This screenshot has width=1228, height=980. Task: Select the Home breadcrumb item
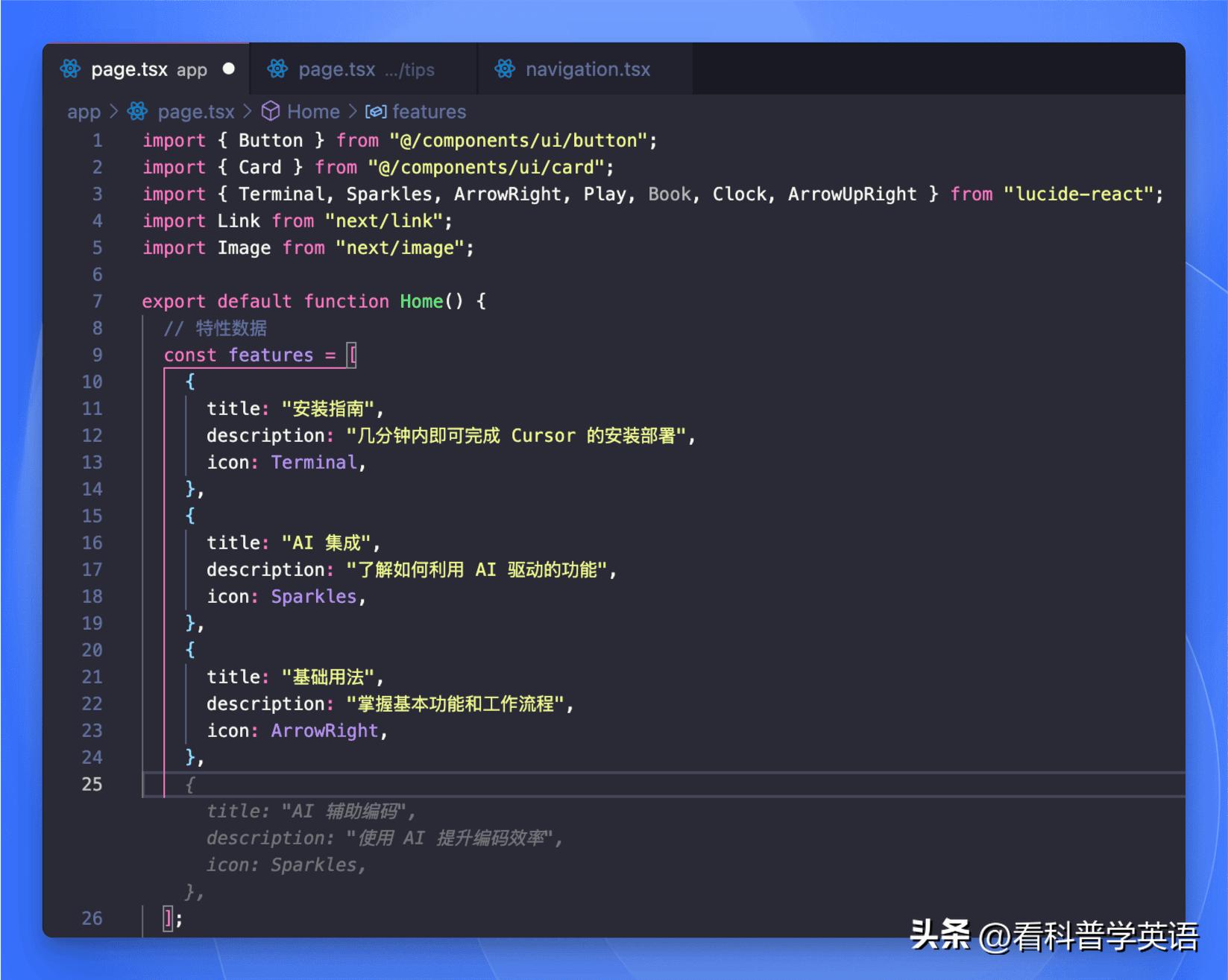[313, 112]
